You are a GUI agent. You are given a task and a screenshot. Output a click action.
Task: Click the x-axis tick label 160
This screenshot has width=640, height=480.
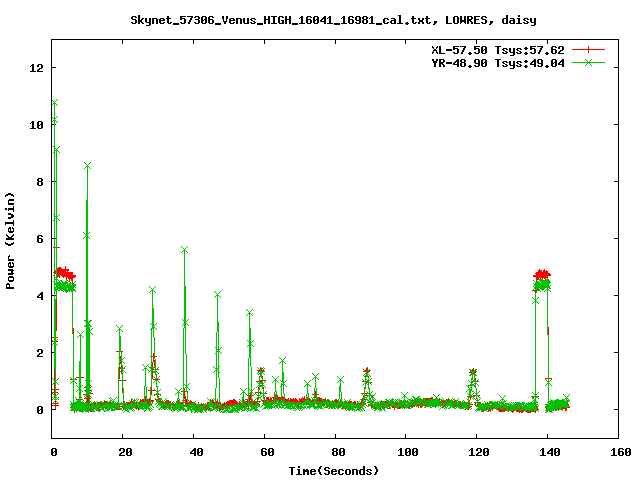[621, 452]
